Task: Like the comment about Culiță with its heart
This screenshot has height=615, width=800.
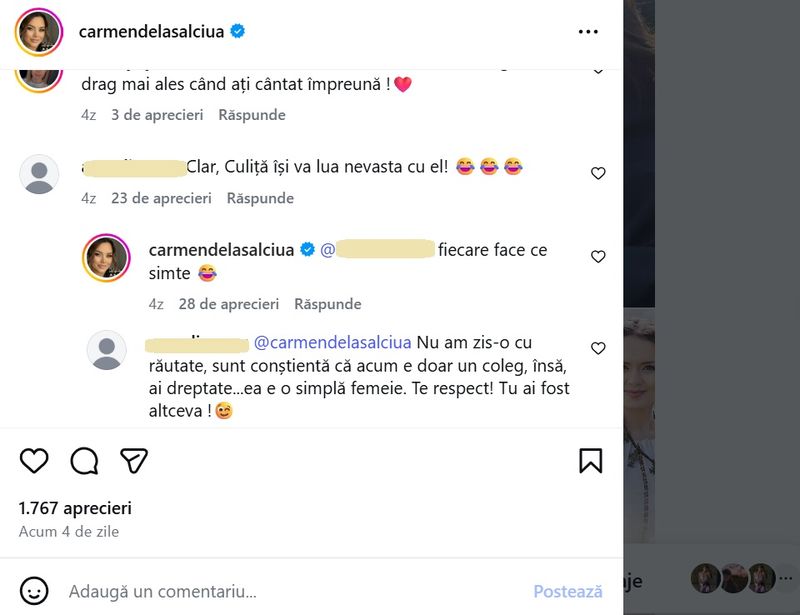Action: click(597, 173)
